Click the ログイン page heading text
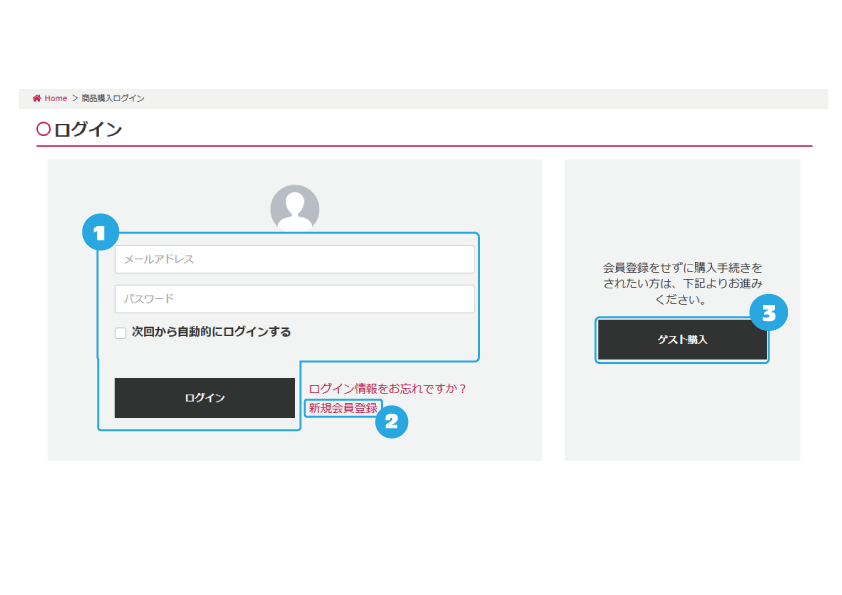The height and width of the screenshot is (595, 842). [88, 129]
